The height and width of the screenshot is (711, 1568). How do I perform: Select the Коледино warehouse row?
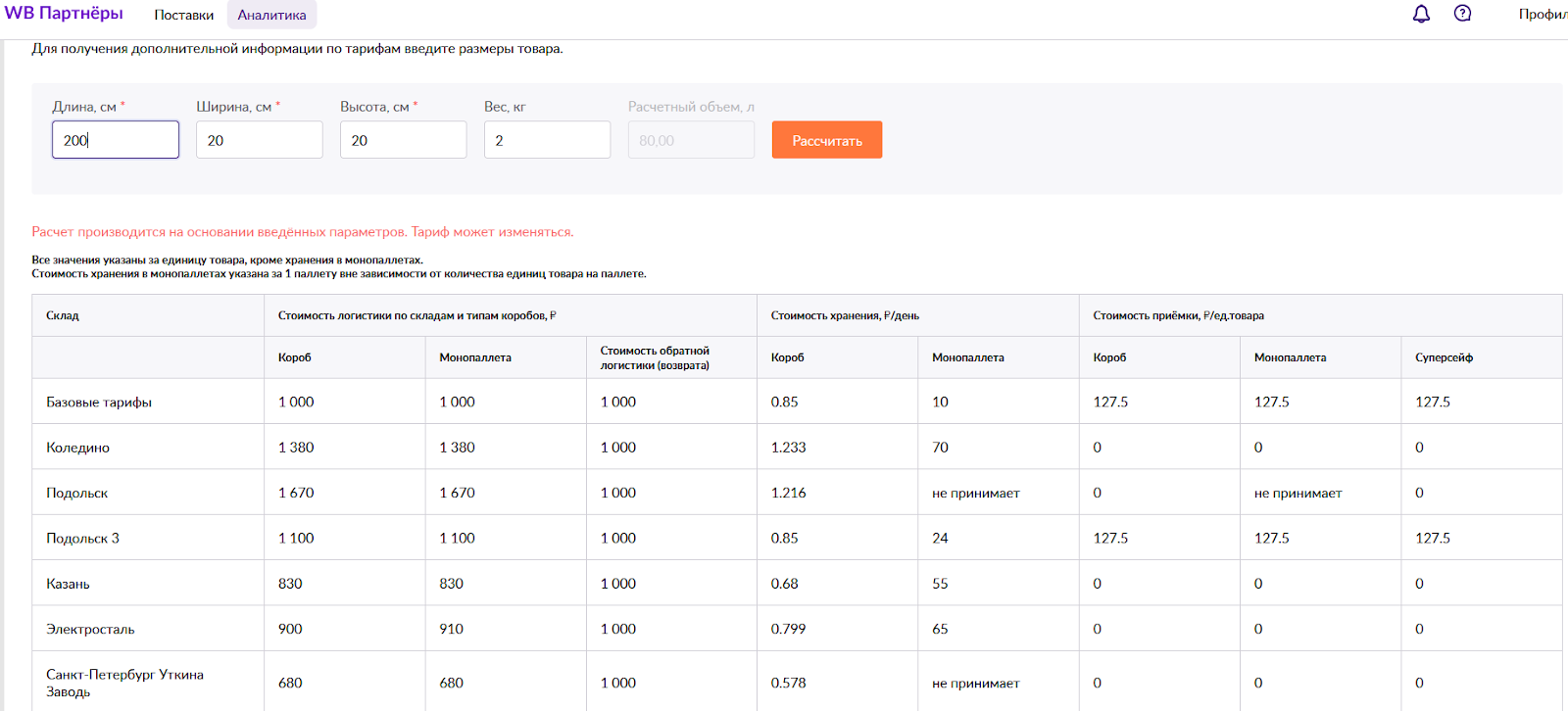pos(798,447)
